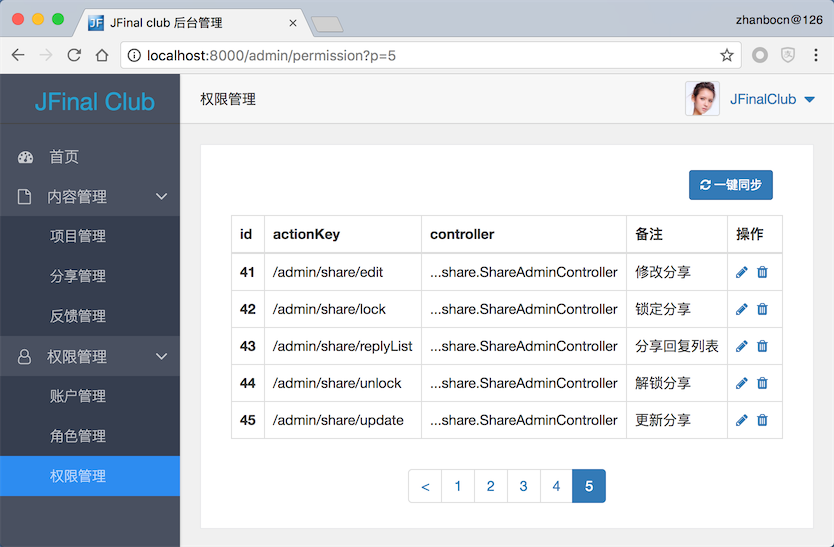834x547 pixels.
Task: Edit the /admin/share/replyList permission
Action: pyautogui.click(x=741, y=346)
